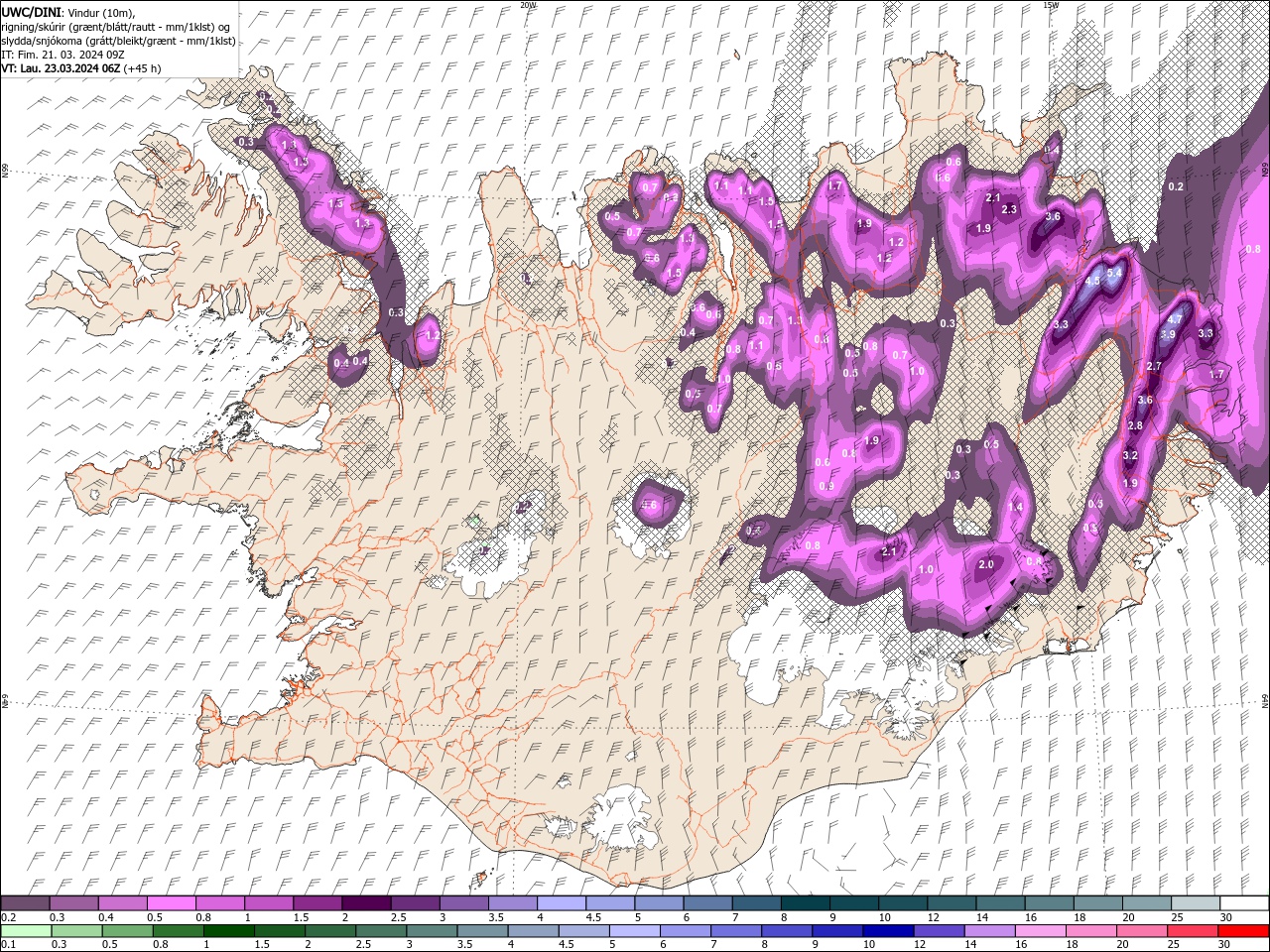Click the 3.2 snowfall value on the map
This screenshot has height=952, width=1270.
tap(1130, 455)
